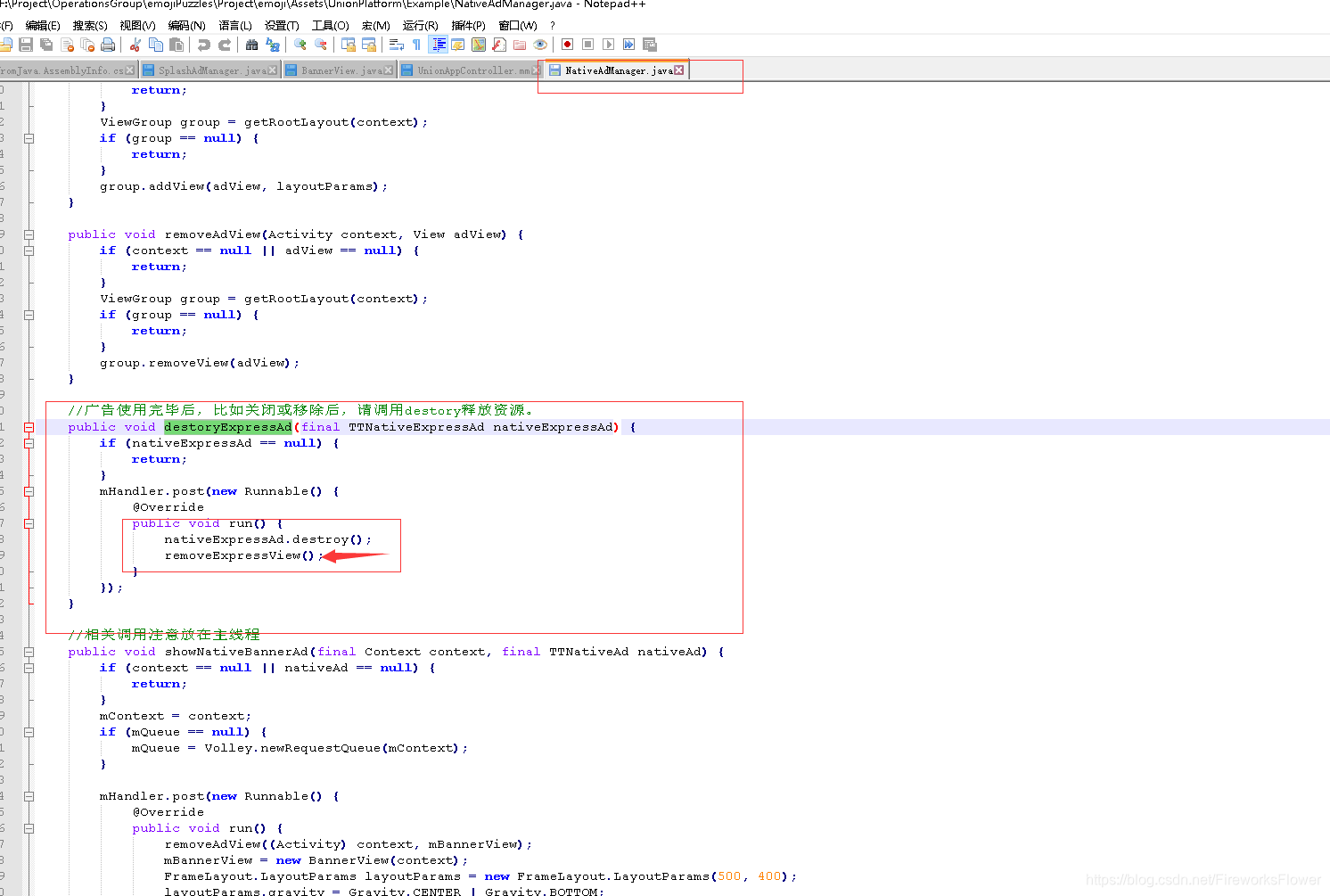Viewport: 1330px width, 896px height.
Task: Zoom in with the magnifier plus icon
Action: [x=300, y=45]
